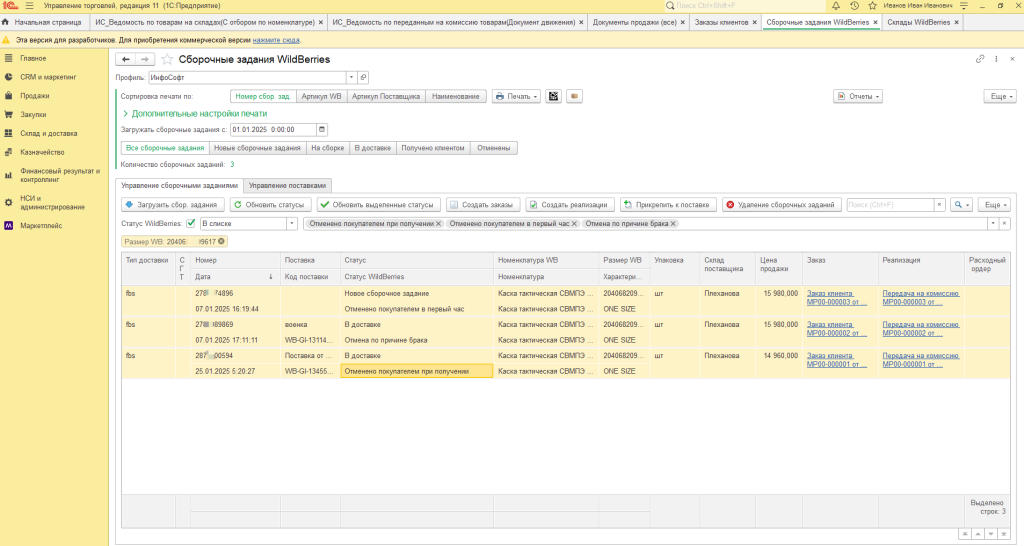The height and width of the screenshot is (546, 1024).
Task: Open Главное section in sidebar
Action: click(33, 58)
